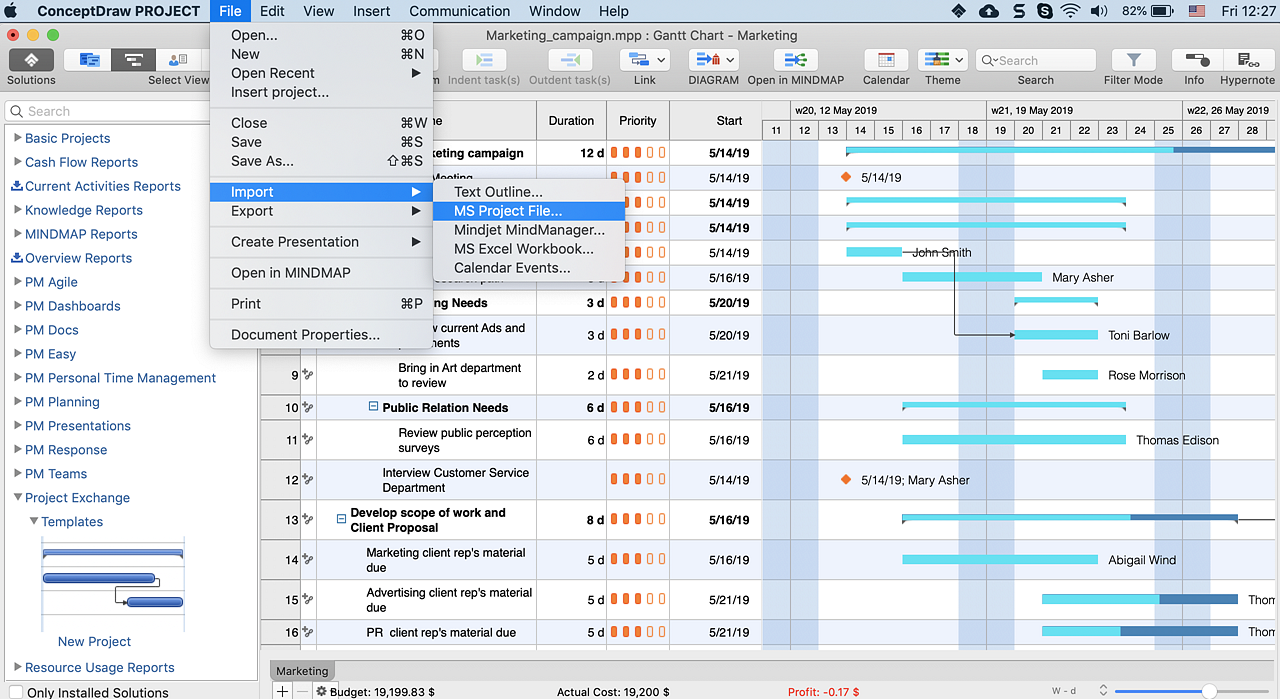Open the Solutions panel icon
This screenshot has height=699, width=1280.
coord(31,60)
